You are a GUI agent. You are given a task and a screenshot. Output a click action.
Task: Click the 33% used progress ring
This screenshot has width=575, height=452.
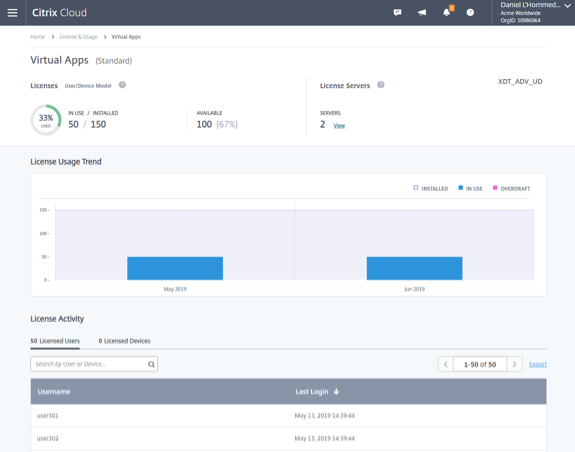46,120
